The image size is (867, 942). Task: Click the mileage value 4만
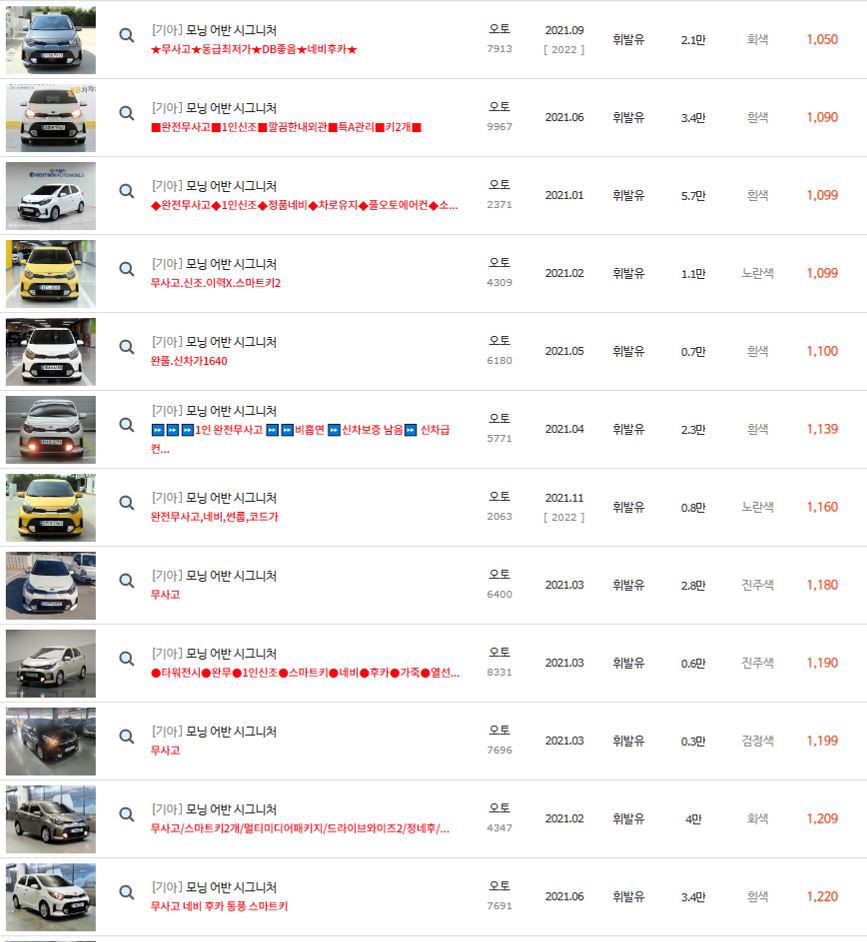point(693,819)
